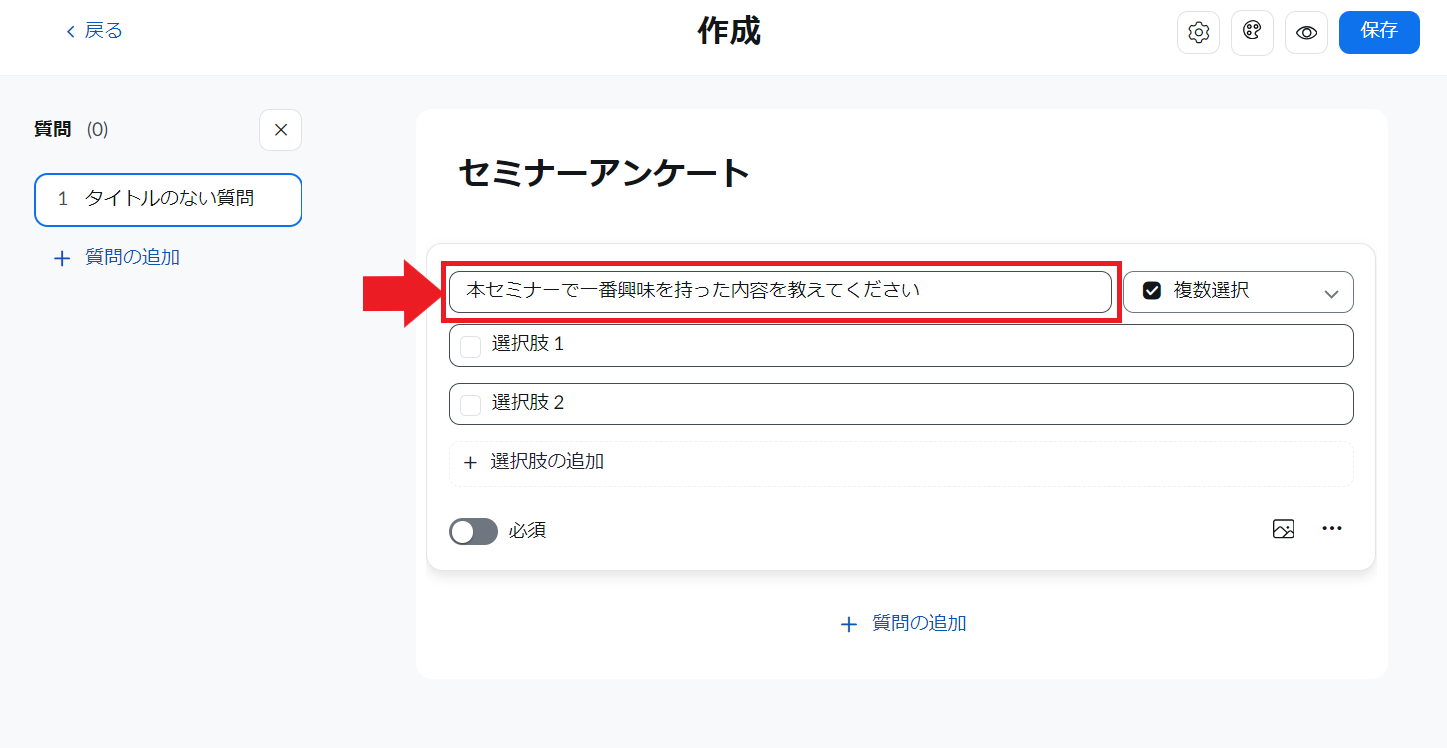Click the 選択肢 1 option text field

[x=901, y=346]
